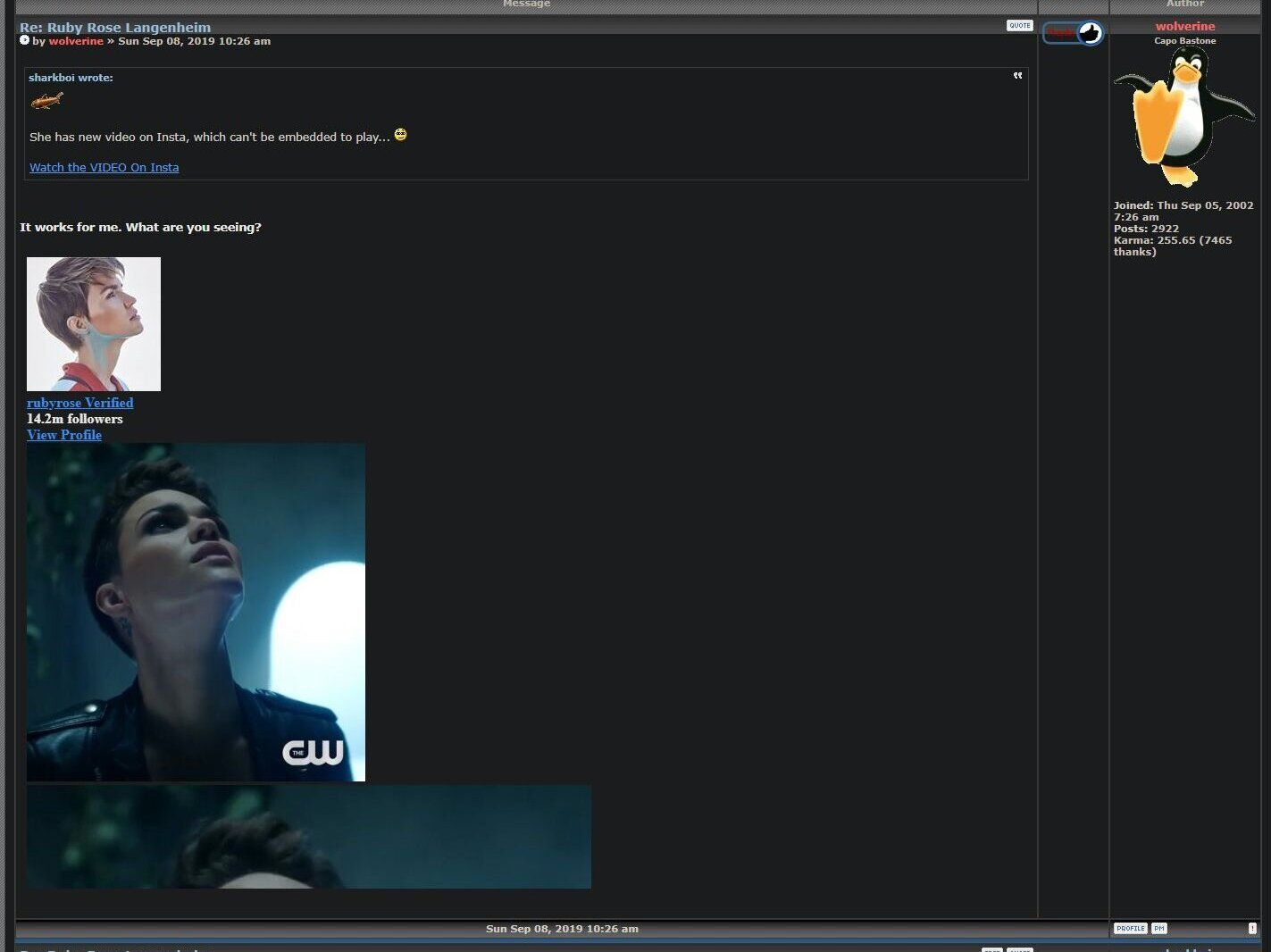Open the View Profile link

coord(64,435)
